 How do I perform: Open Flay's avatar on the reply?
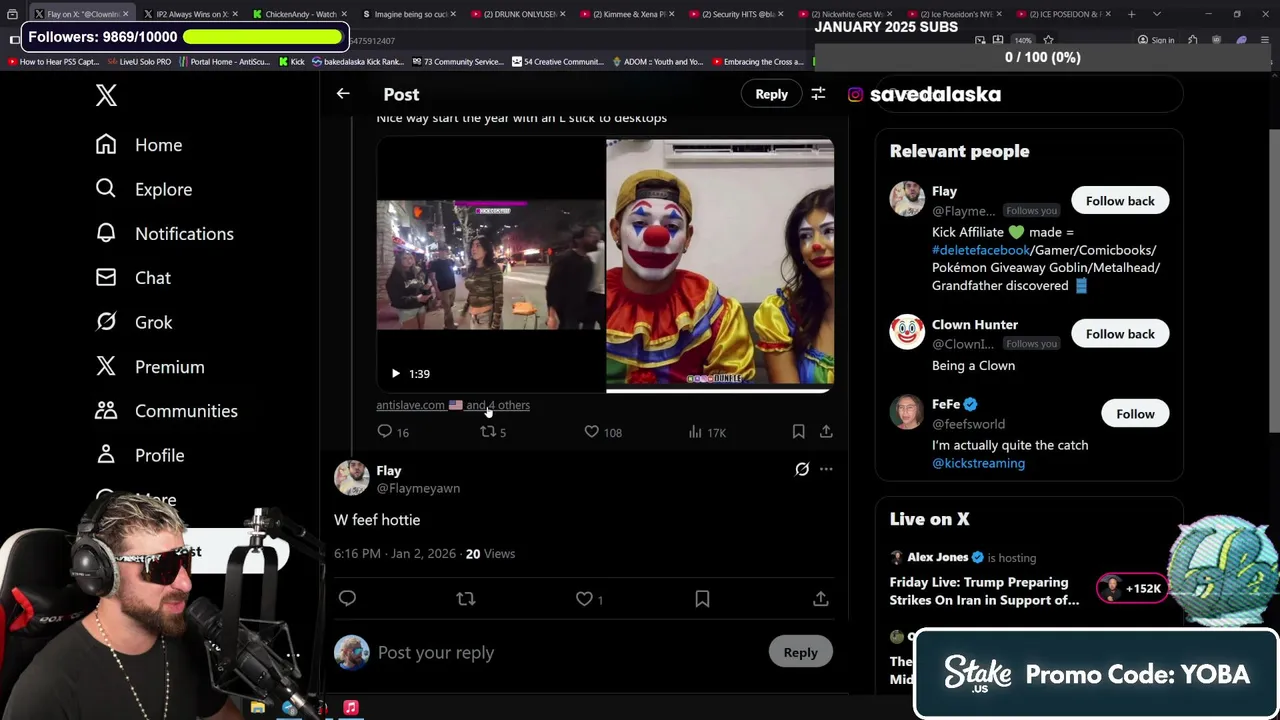(x=352, y=478)
